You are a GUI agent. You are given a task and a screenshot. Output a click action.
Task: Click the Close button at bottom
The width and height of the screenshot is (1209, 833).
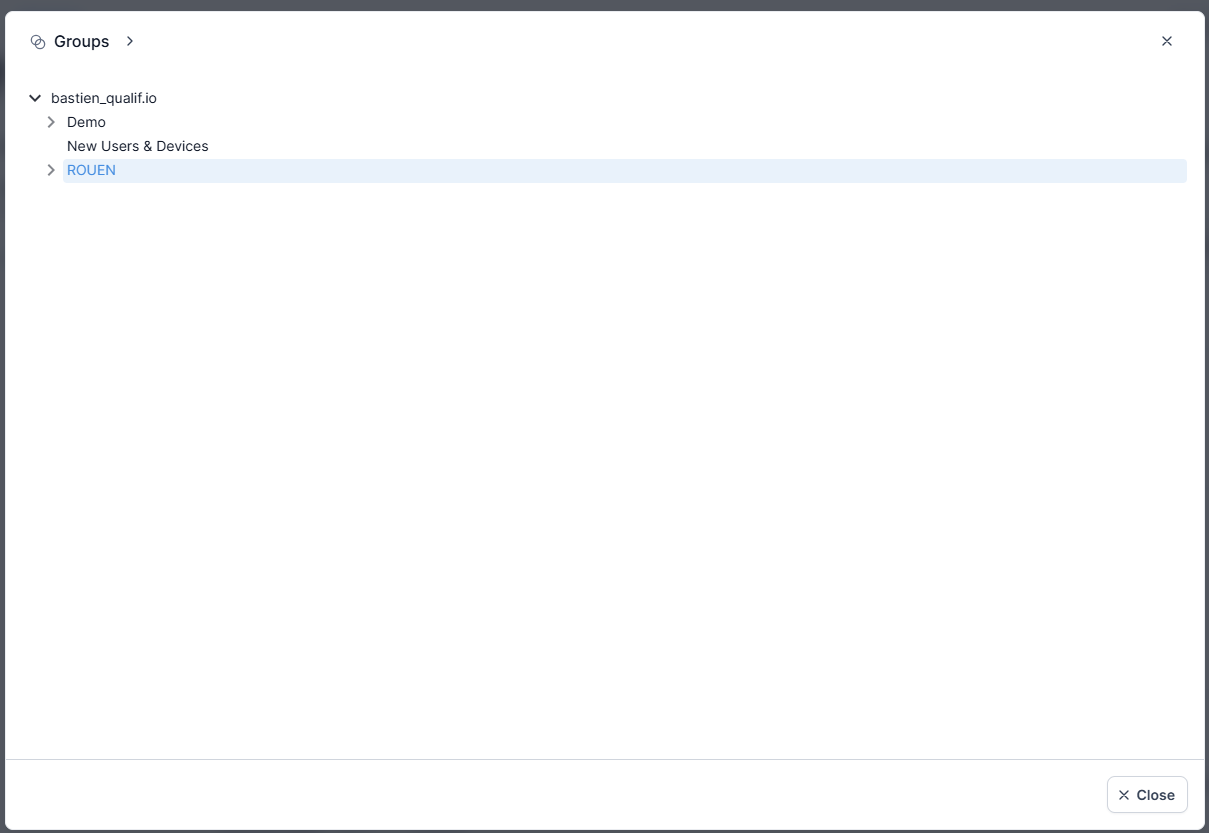pyautogui.click(x=1147, y=795)
